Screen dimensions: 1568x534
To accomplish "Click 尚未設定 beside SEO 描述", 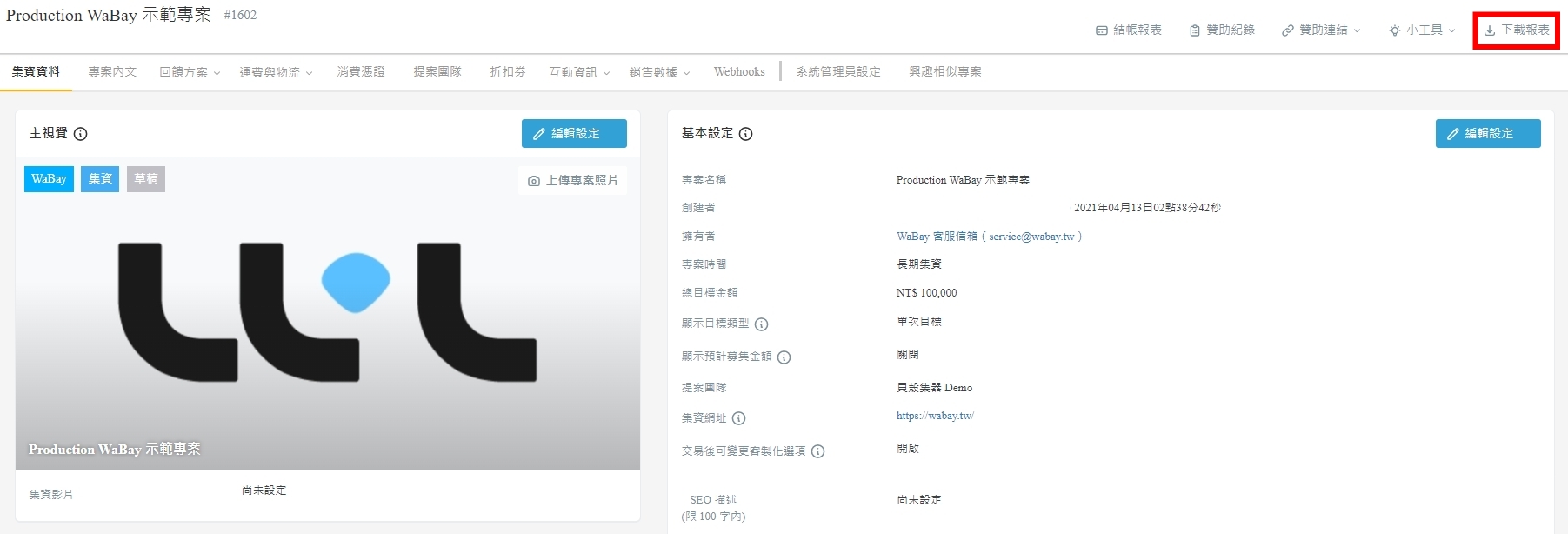I will click(919, 500).
